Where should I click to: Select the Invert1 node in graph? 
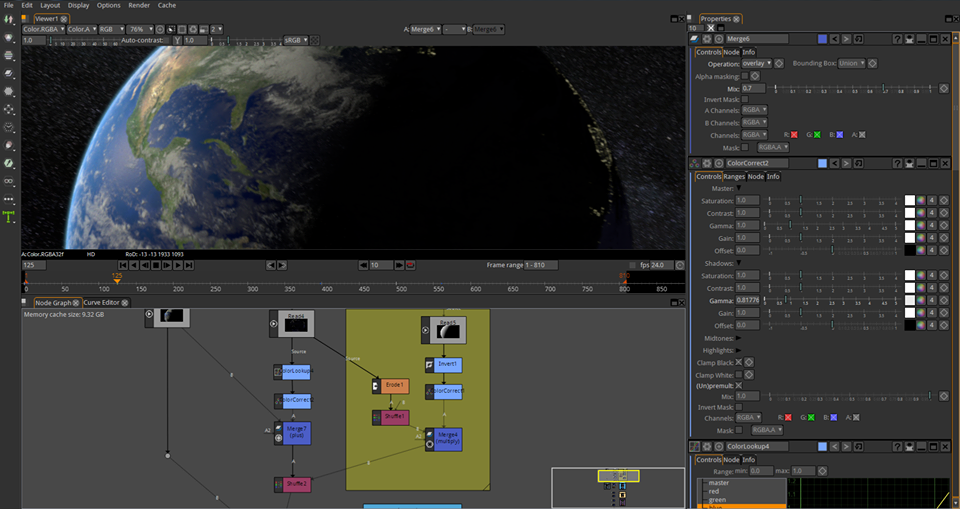pyautogui.click(x=444, y=364)
